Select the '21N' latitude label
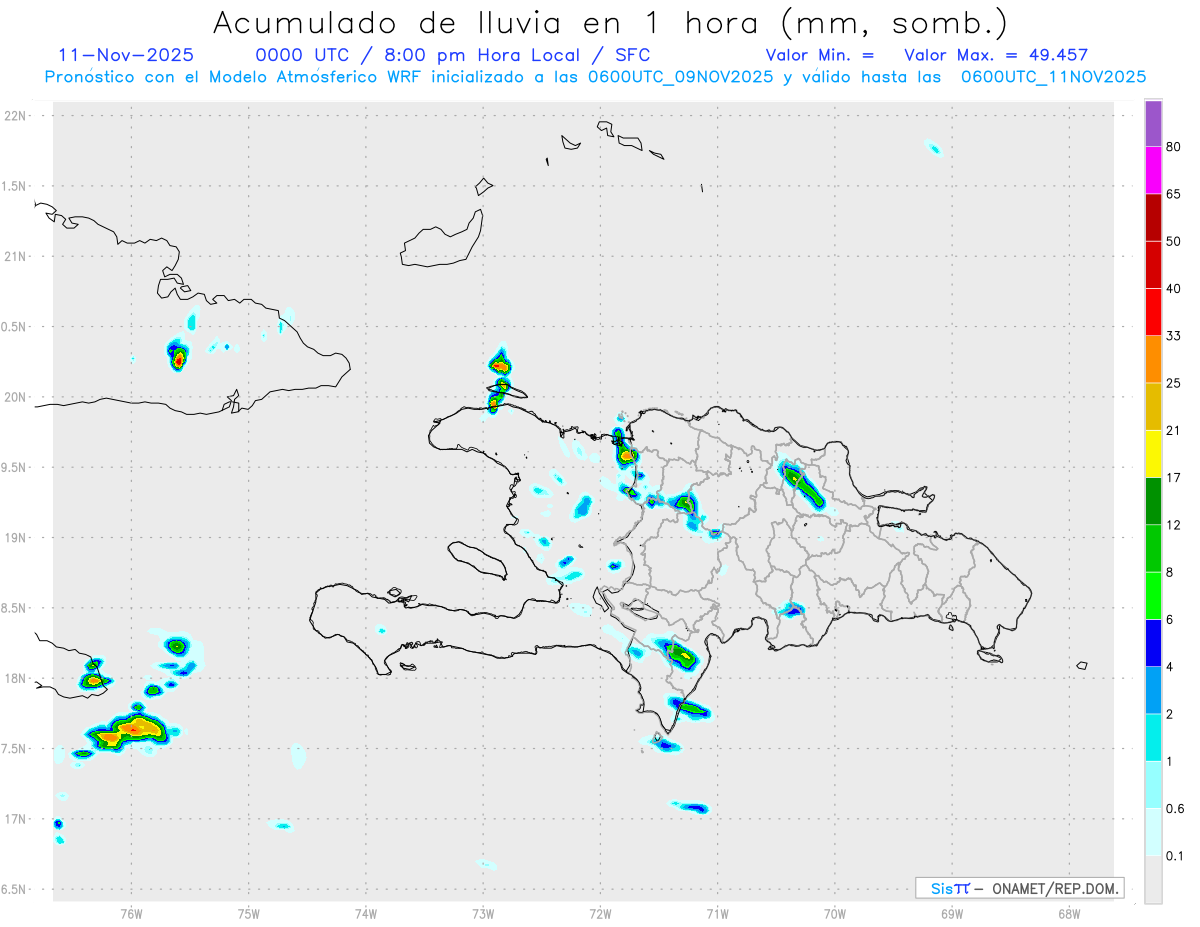Screen dimensions: 1200x927 17,257
